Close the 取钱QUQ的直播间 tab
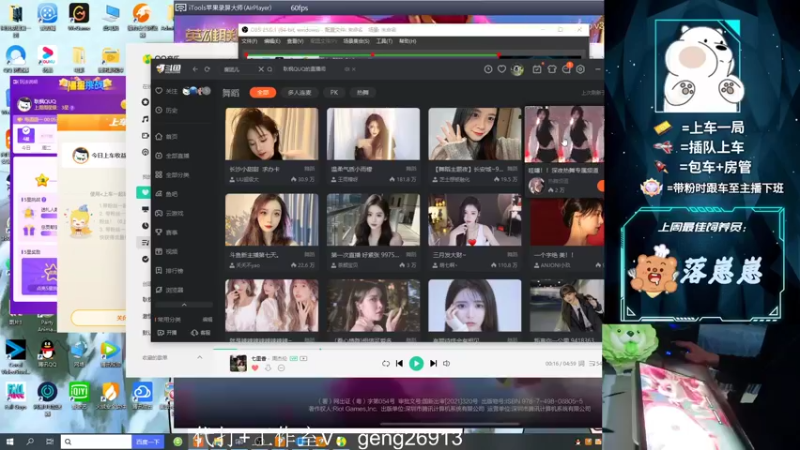800x450 pixels. tap(354, 69)
